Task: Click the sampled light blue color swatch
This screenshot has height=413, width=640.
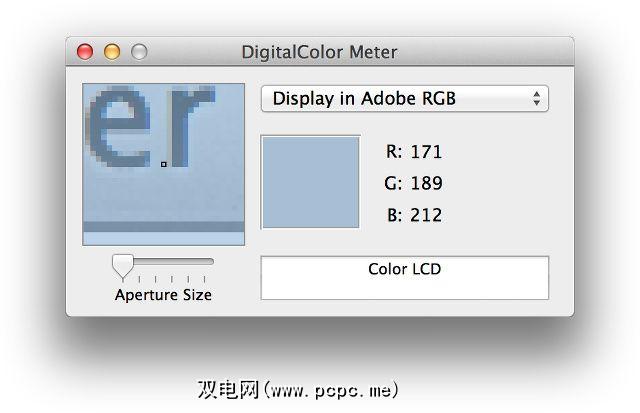Action: coord(310,182)
